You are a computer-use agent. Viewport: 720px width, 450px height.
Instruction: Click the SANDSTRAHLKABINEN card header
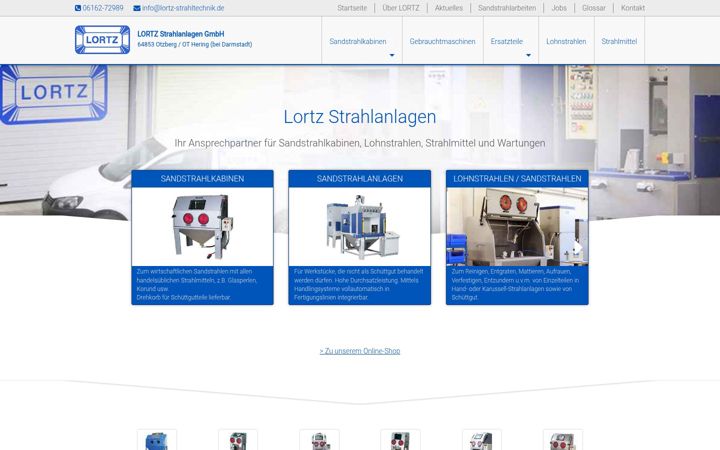202,179
